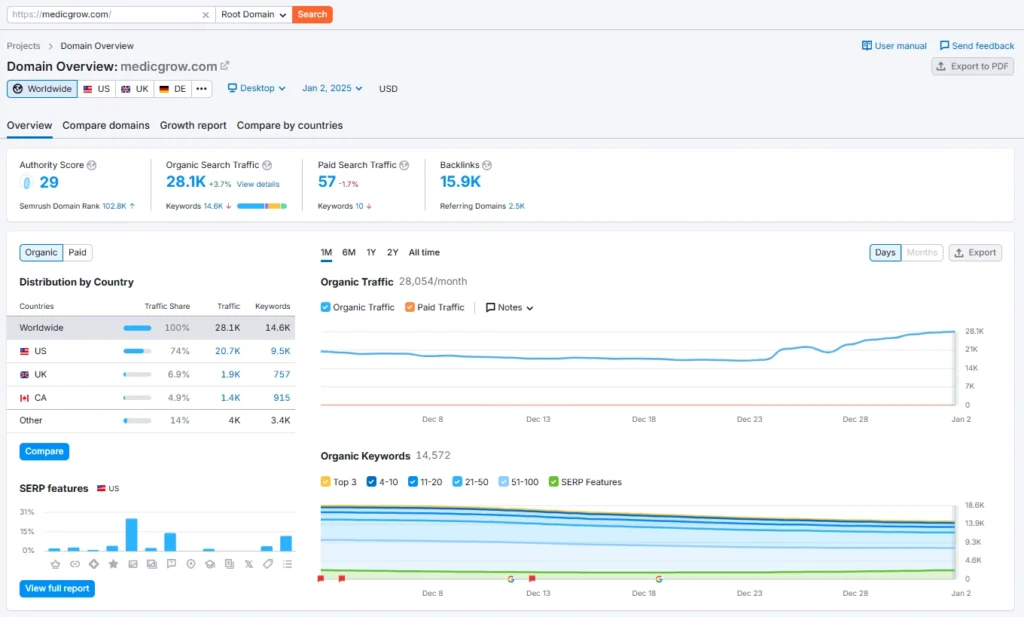Image resolution: width=1024 pixels, height=617 pixels.
Task: Switch to Compare by countries tab
Action: click(x=289, y=125)
